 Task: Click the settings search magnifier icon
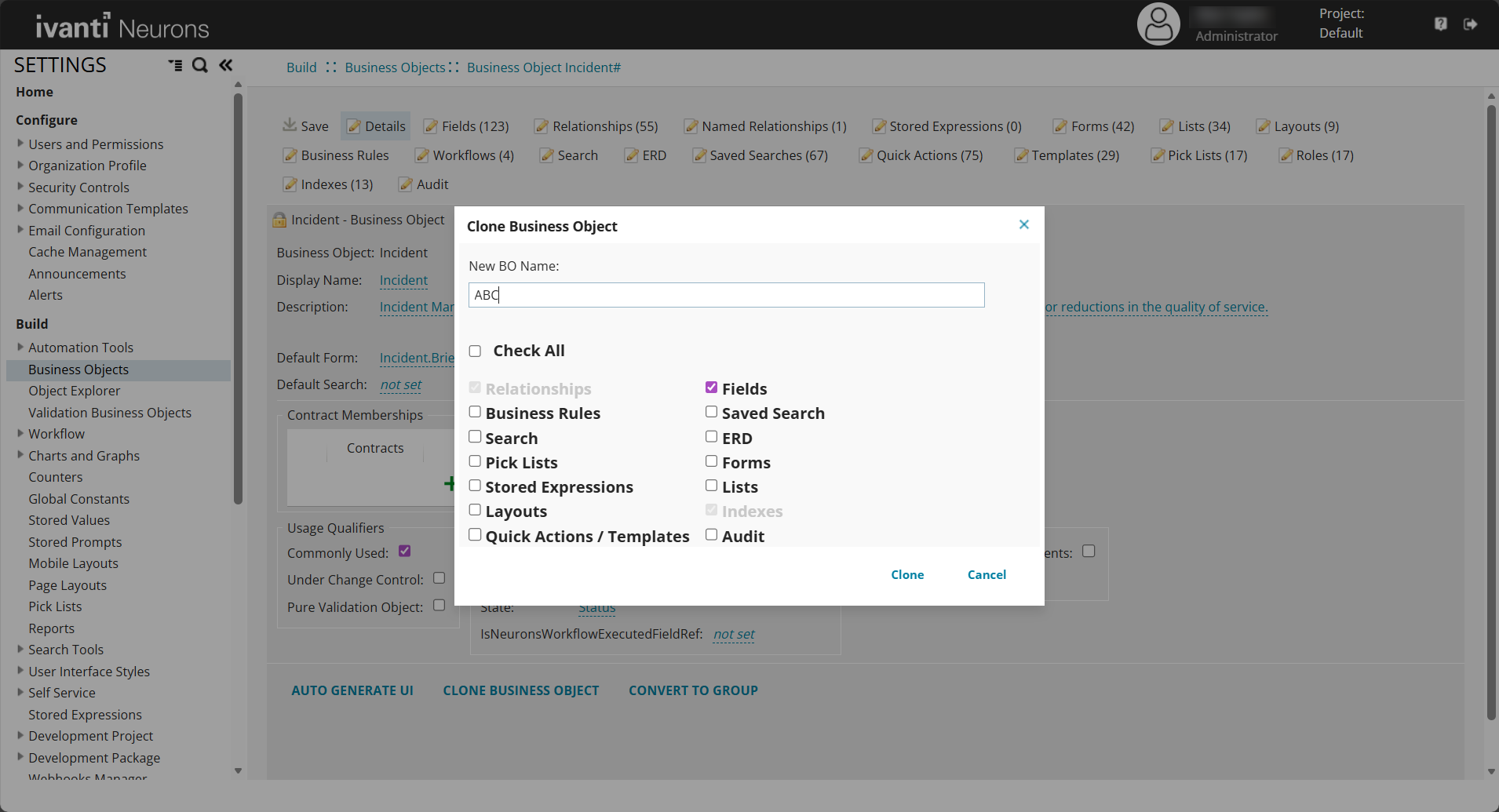pyautogui.click(x=200, y=65)
